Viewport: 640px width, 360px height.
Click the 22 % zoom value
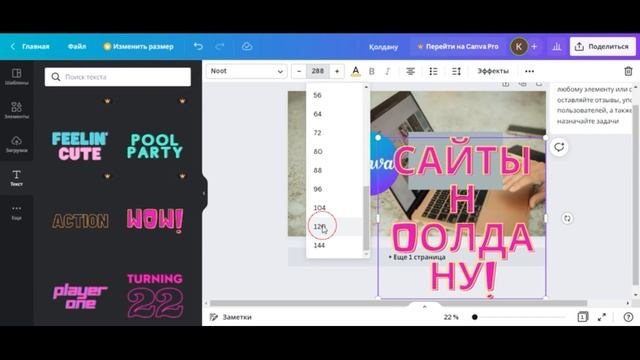pyautogui.click(x=451, y=317)
